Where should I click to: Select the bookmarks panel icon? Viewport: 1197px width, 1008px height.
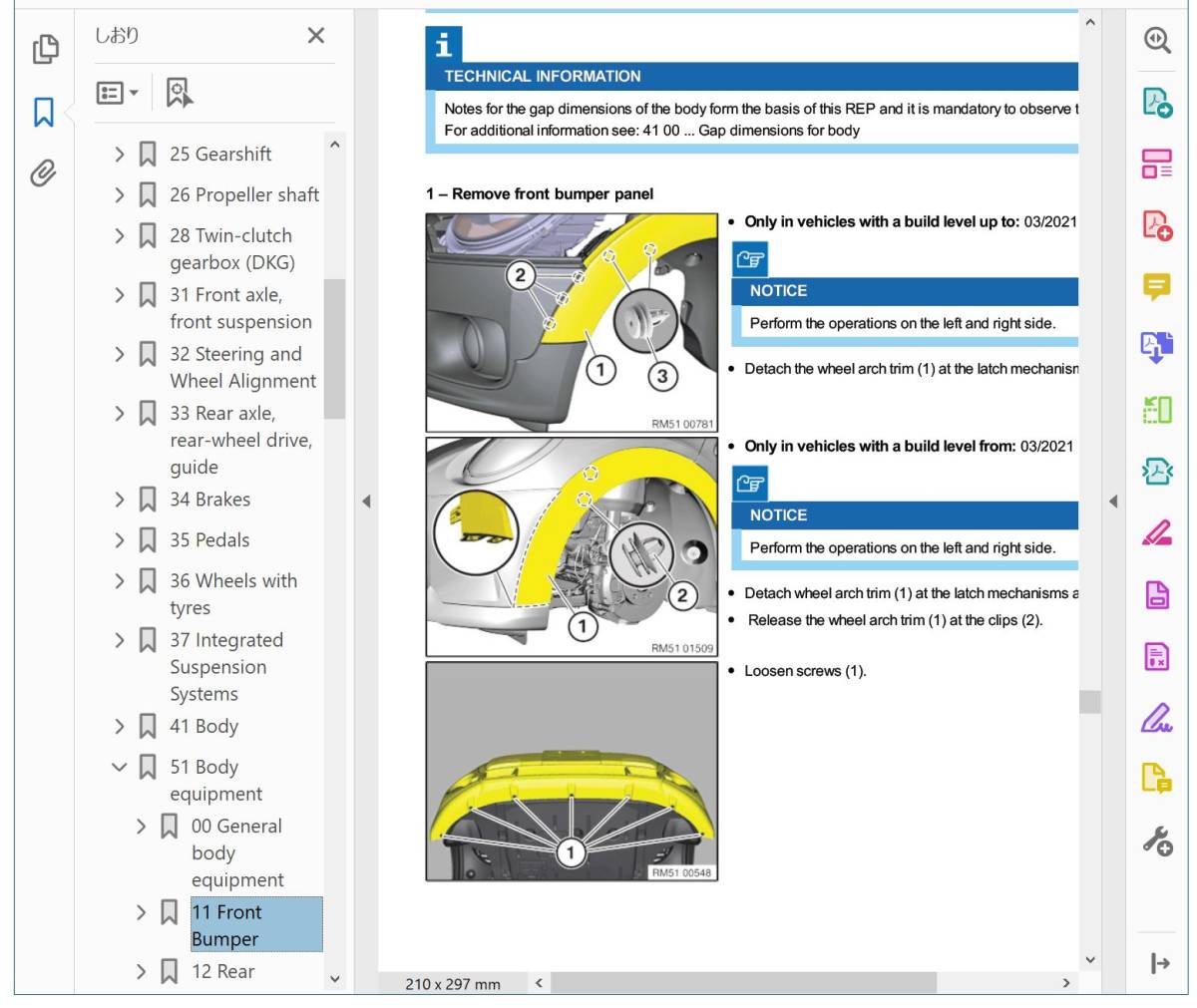(x=43, y=112)
